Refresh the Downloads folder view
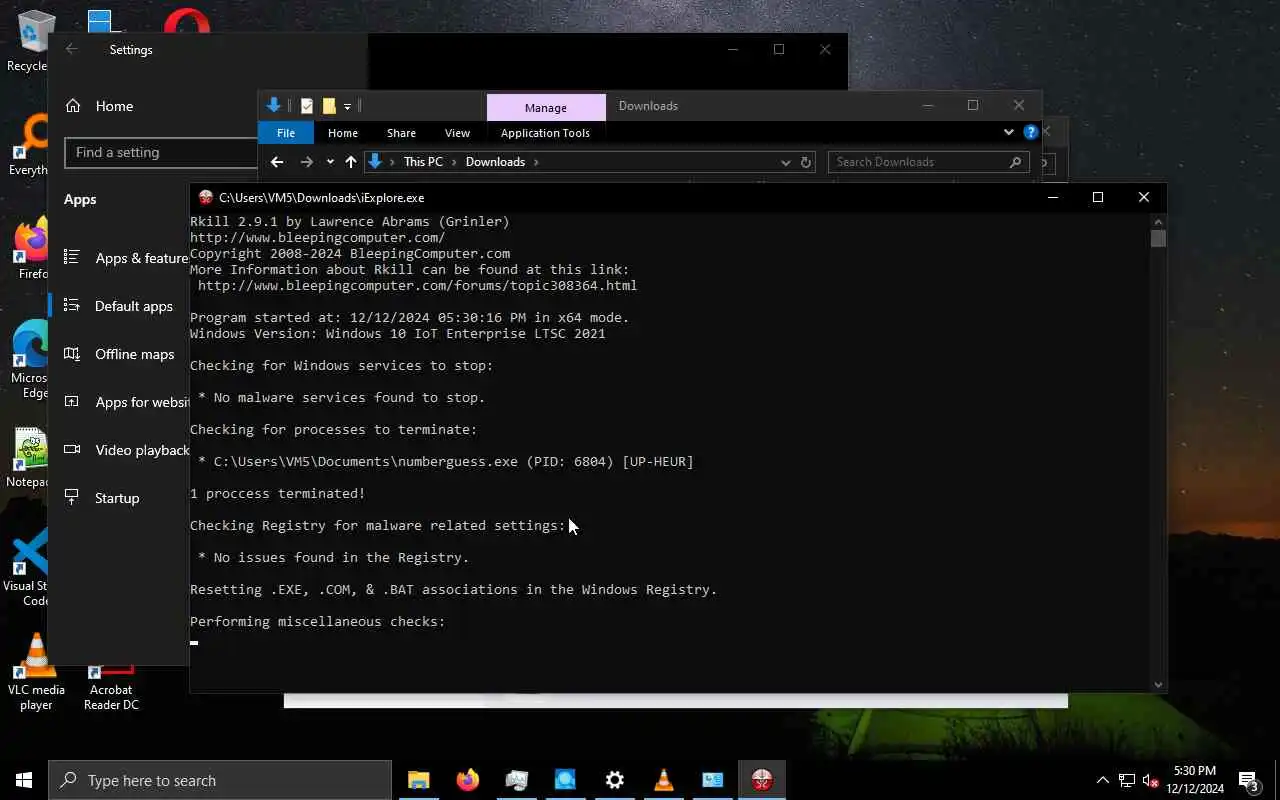The width and height of the screenshot is (1280, 800). point(806,162)
